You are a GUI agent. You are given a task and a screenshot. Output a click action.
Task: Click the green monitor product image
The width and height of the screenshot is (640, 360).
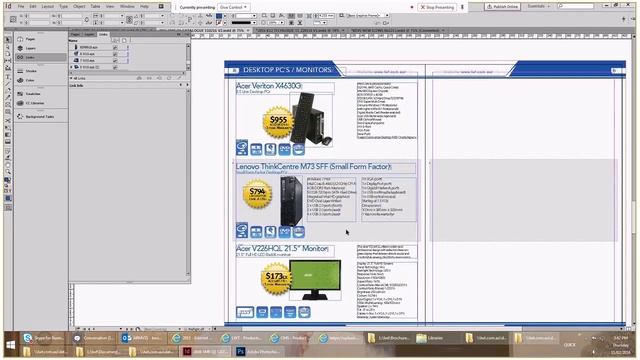[315, 279]
